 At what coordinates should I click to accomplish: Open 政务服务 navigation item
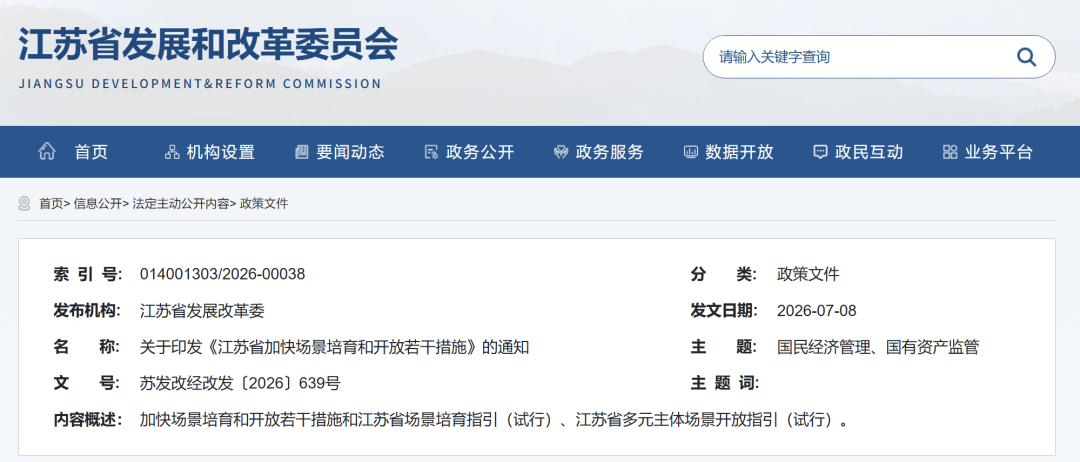tap(610, 152)
